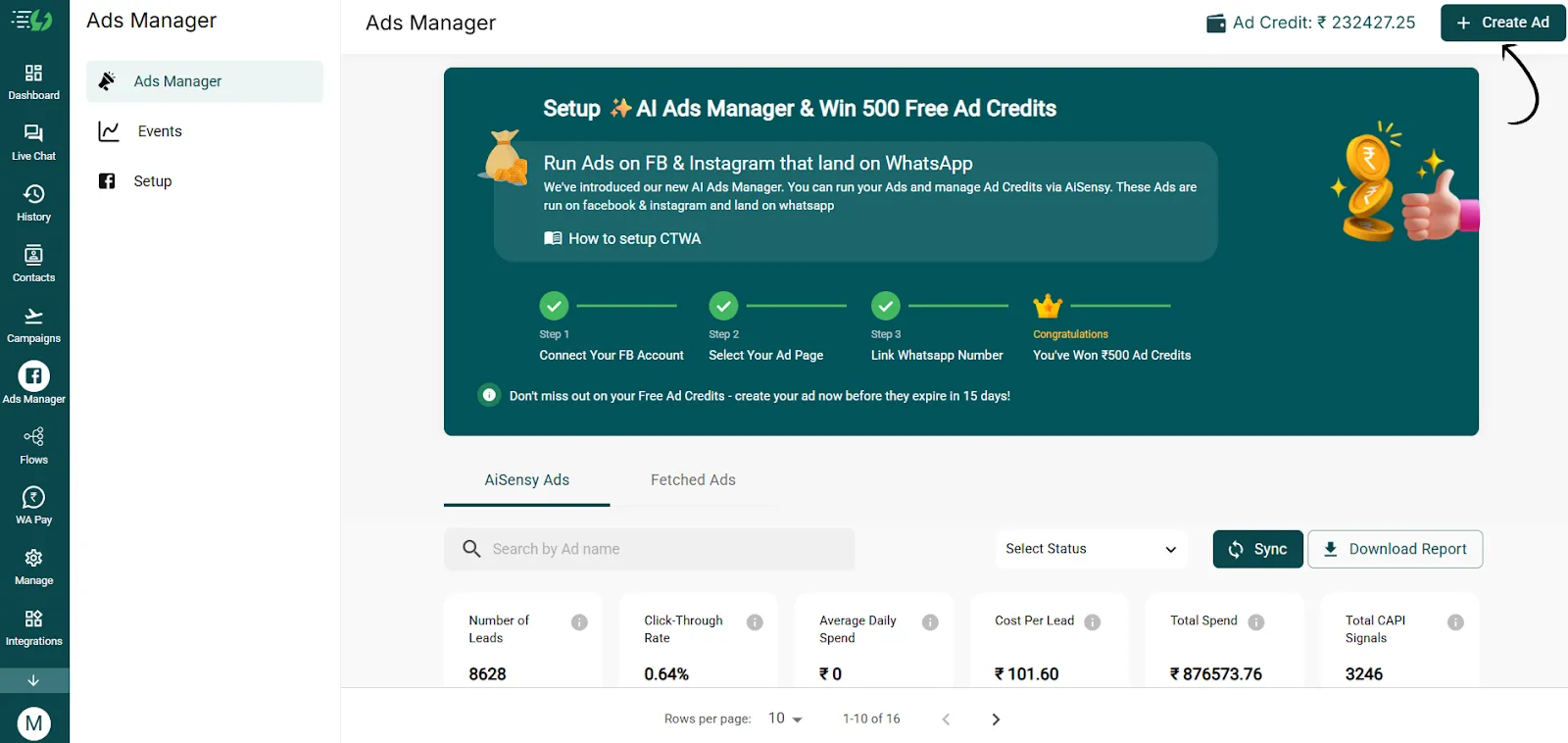Viewport: 1568px width, 743px height.
Task: Click the 8628 leads value
Action: [x=487, y=674]
